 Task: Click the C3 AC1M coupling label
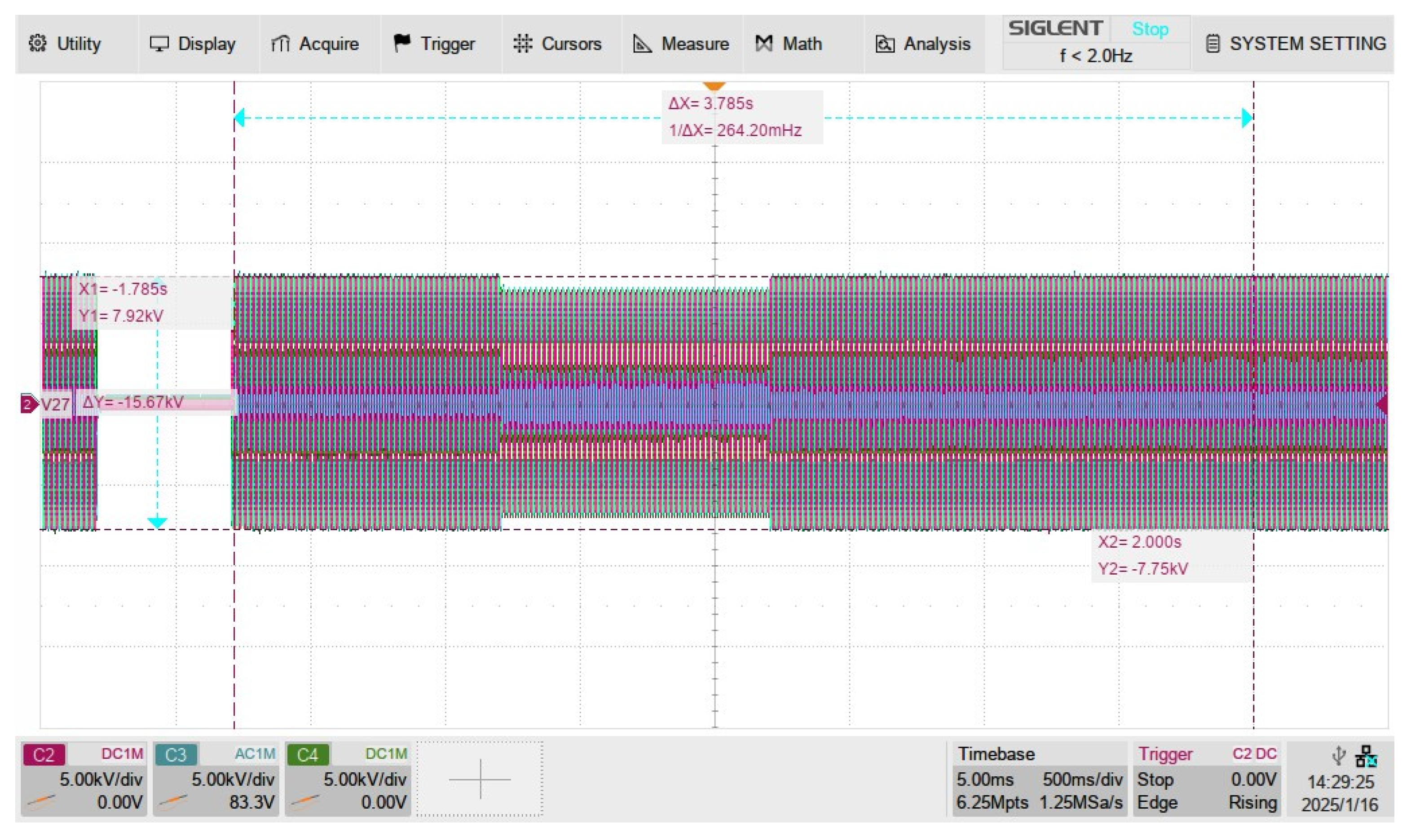[x=255, y=754]
